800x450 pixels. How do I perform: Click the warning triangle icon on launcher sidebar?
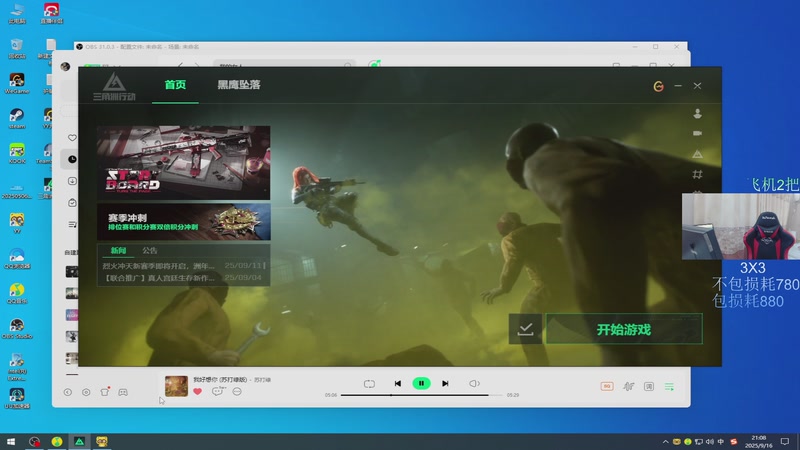point(697,154)
